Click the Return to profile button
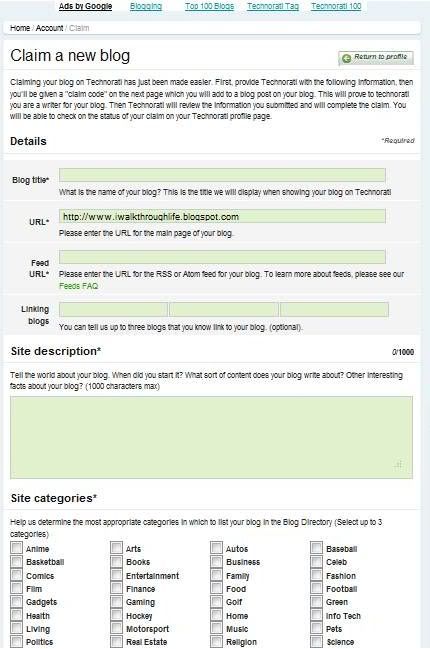The width and height of the screenshot is (430, 649). tap(375, 58)
